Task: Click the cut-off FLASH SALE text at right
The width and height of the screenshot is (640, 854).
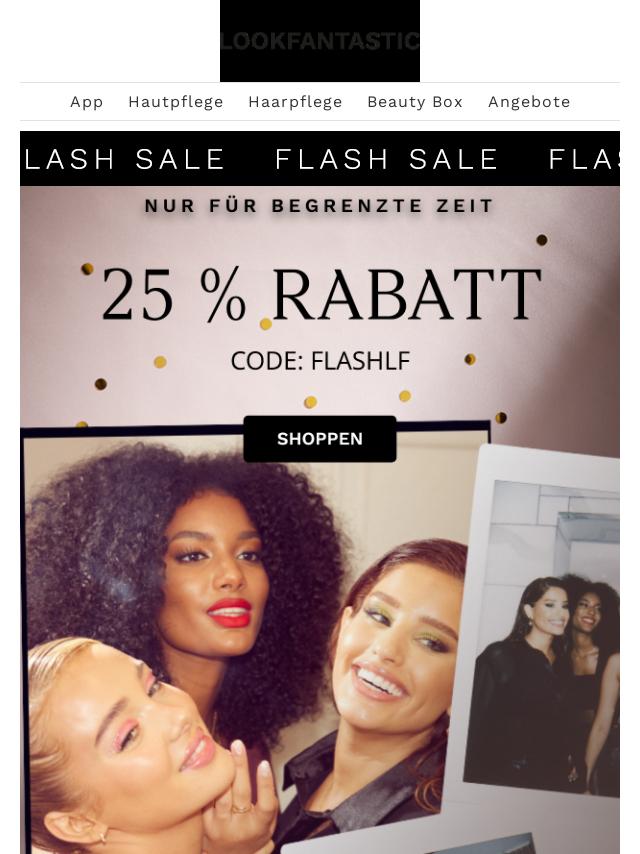Action: point(584,159)
